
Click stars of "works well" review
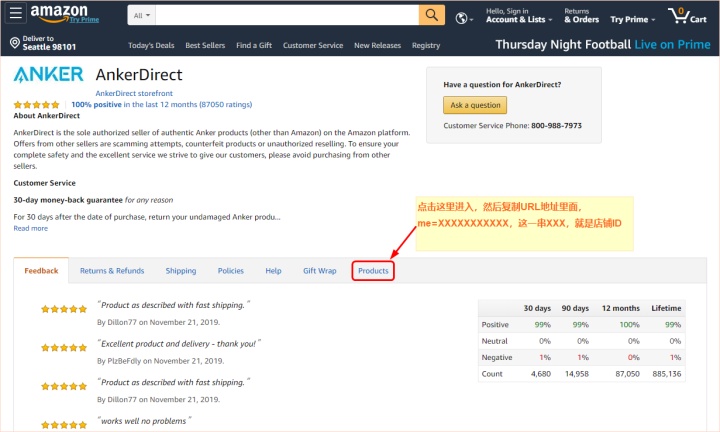64,425
